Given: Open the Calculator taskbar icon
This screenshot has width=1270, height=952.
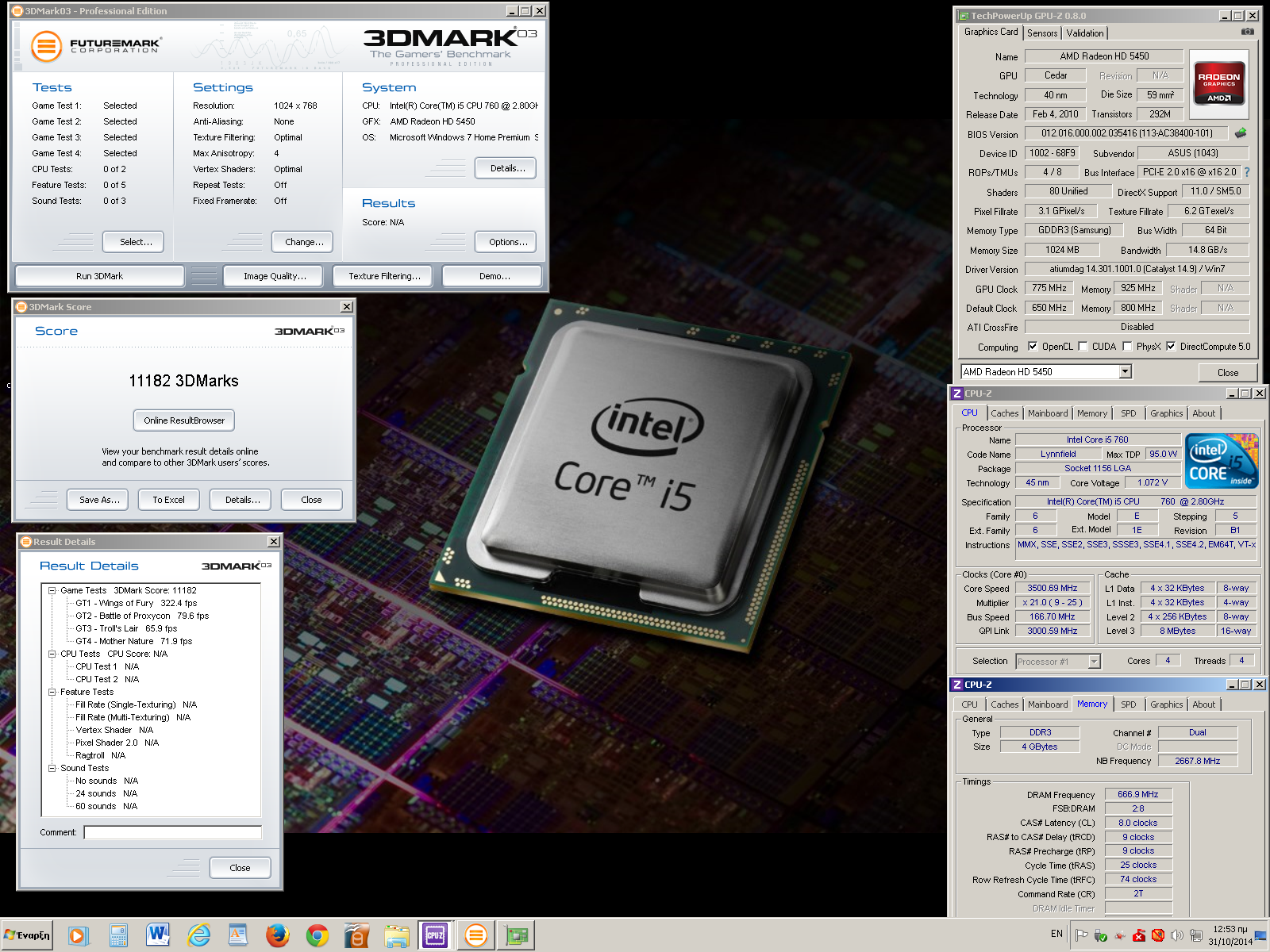Looking at the screenshot, I should (x=118, y=936).
